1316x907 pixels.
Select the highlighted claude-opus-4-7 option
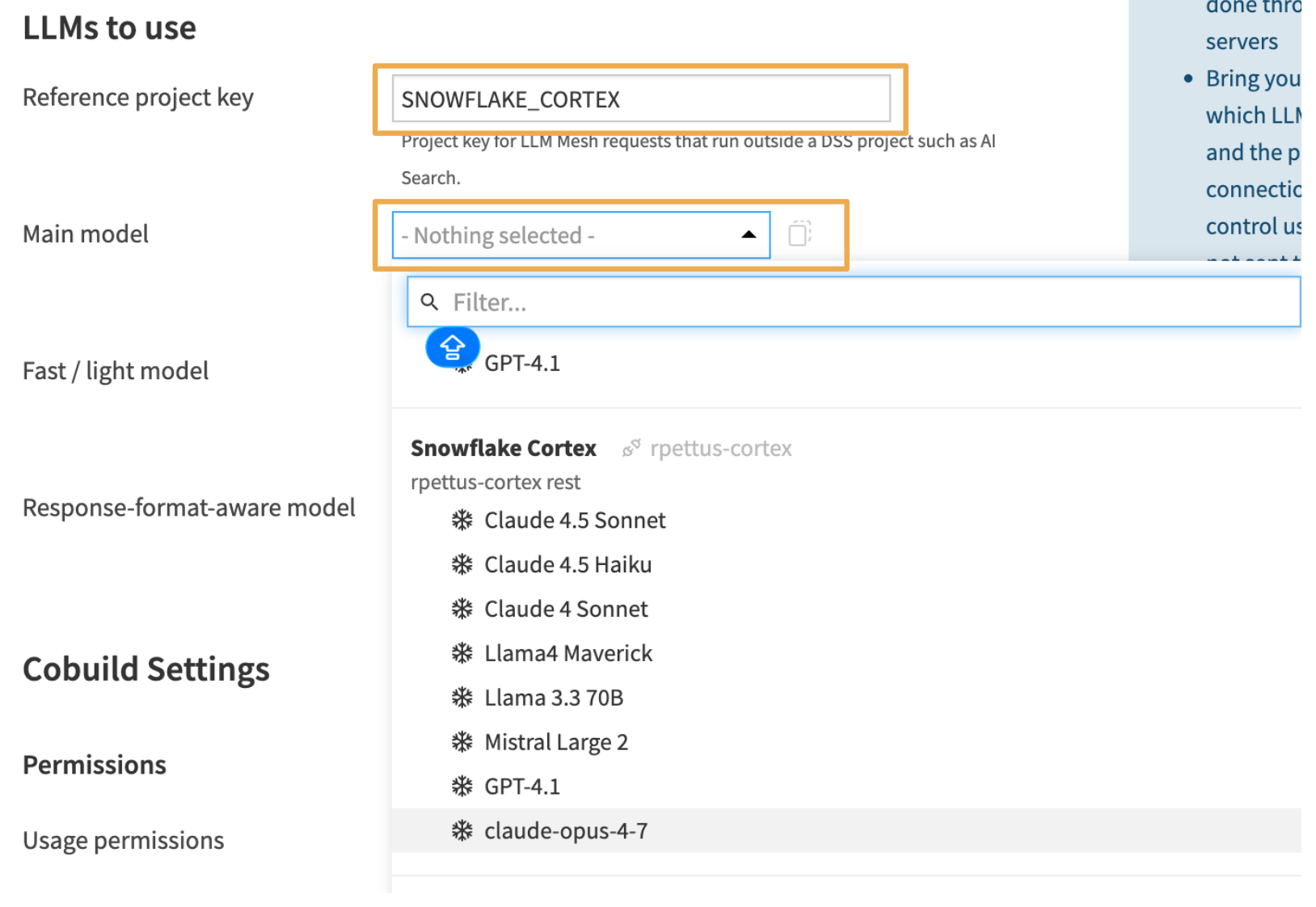[x=846, y=830]
